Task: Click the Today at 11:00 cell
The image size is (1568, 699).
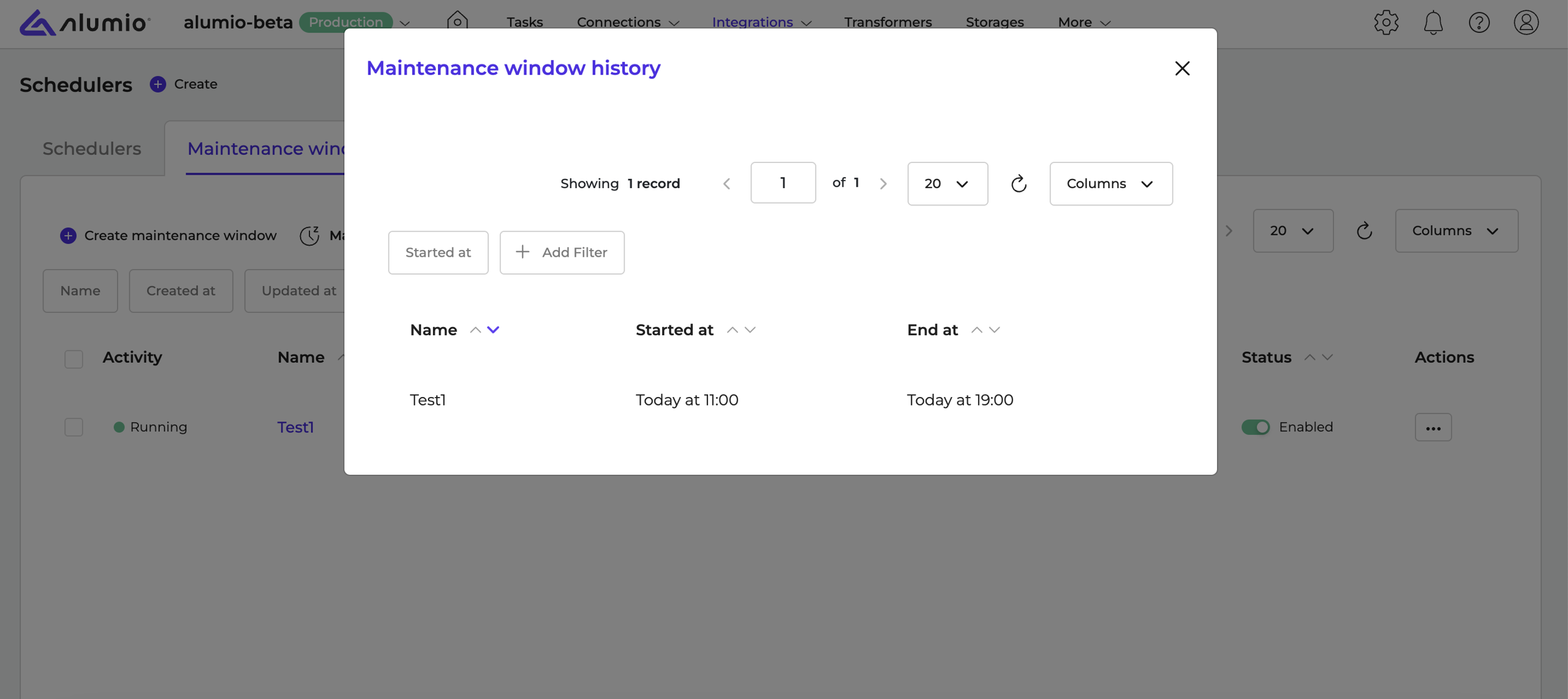Action: tap(687, 400)
